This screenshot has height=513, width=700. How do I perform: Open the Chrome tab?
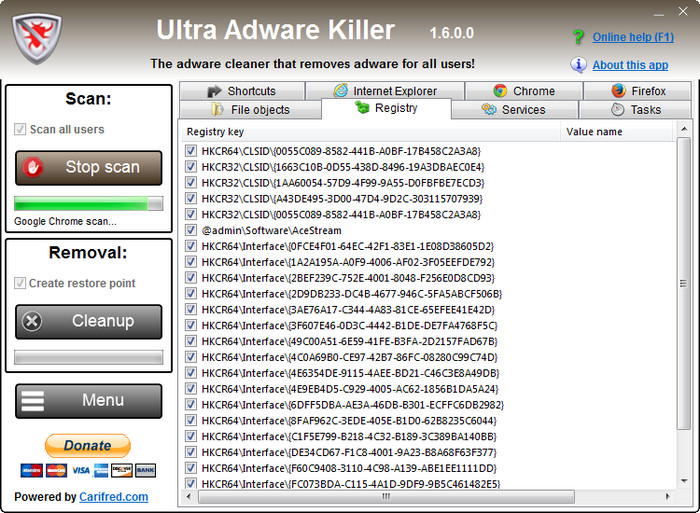tap(524, 91)
